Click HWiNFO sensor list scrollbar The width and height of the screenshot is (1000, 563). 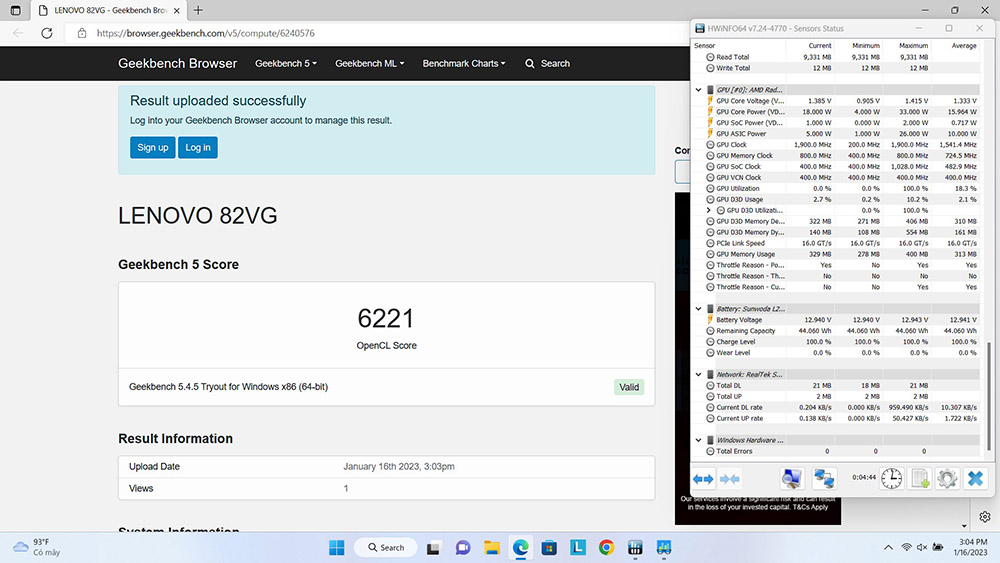pos(989,395)
